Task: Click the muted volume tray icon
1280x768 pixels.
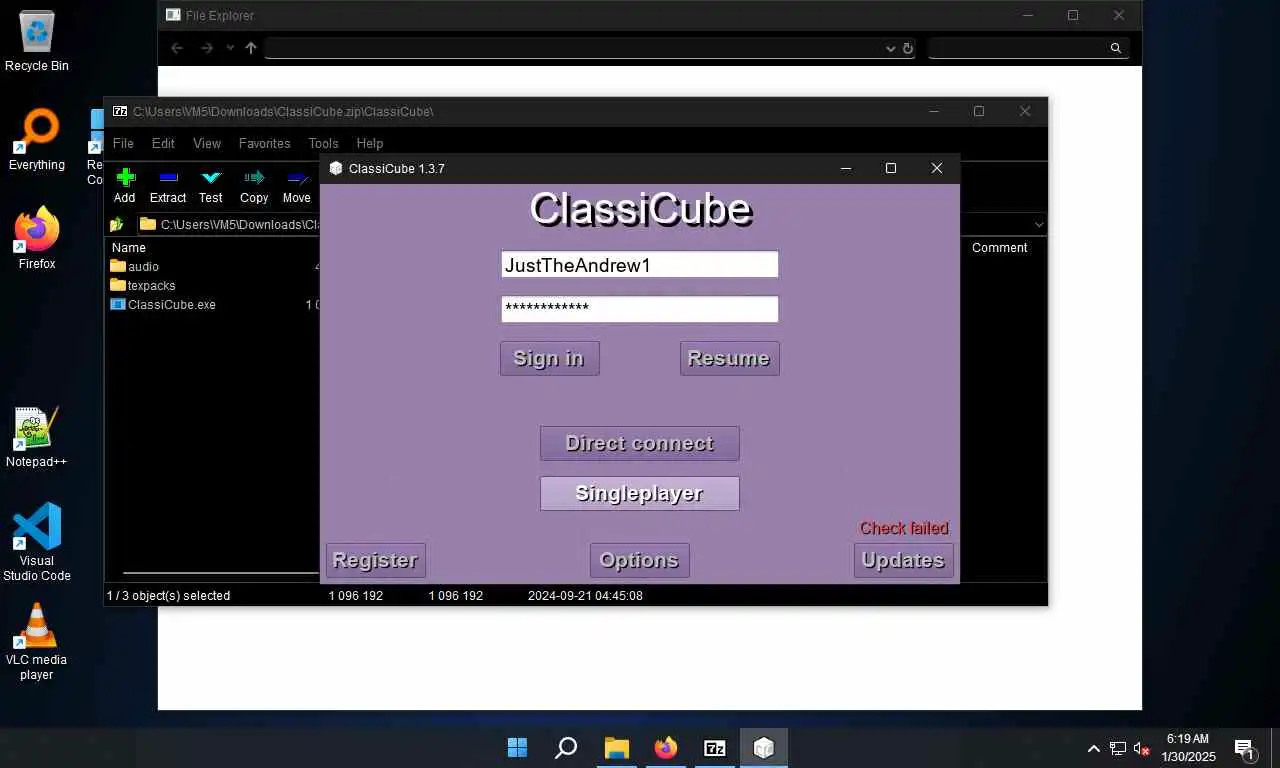Action: [x=1142, y=749]
